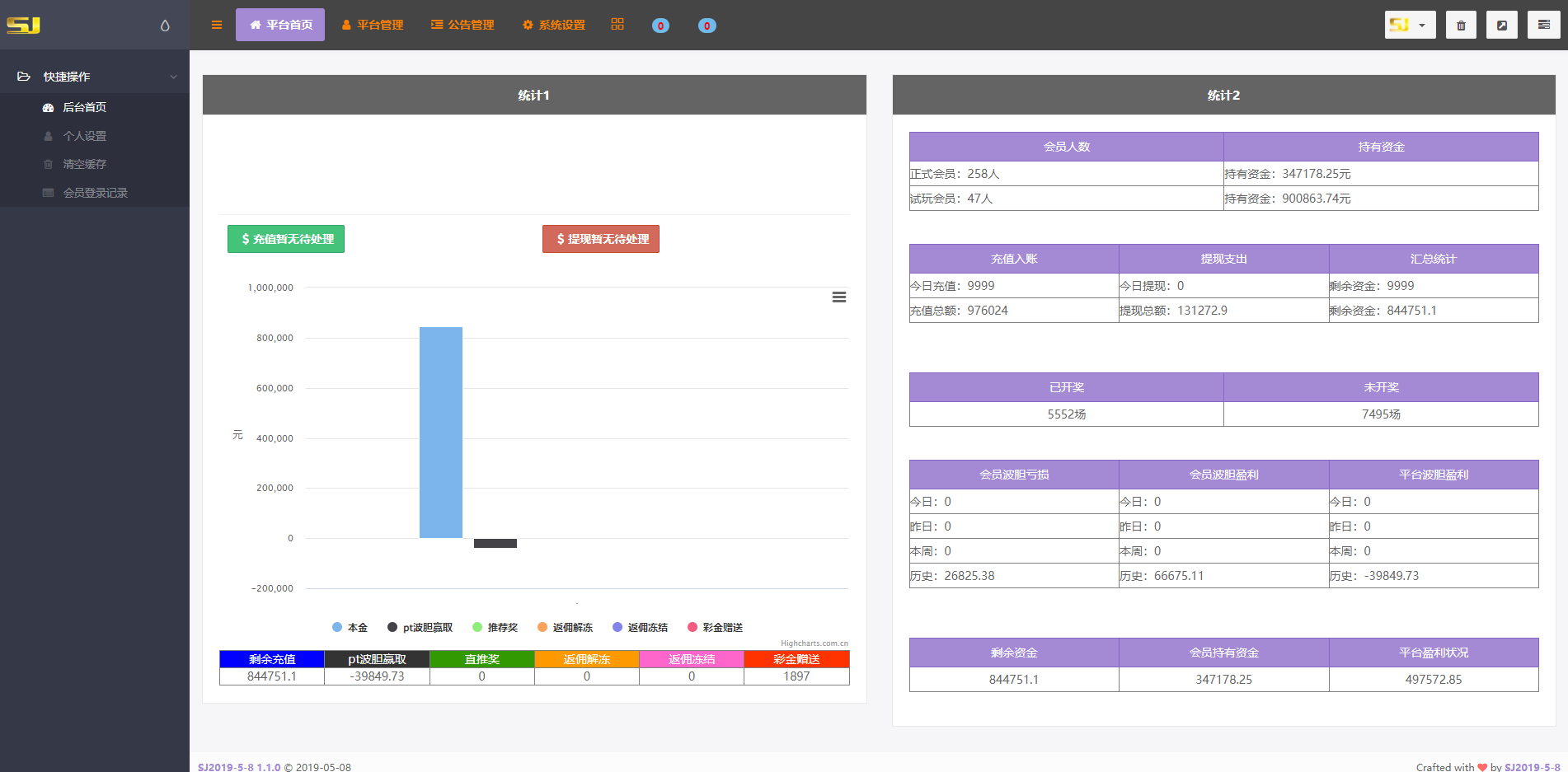The height and width of the screenshot is (772, 1568).
Task: Open the Highcharts chart context menu icon
Action: [838, 297]
